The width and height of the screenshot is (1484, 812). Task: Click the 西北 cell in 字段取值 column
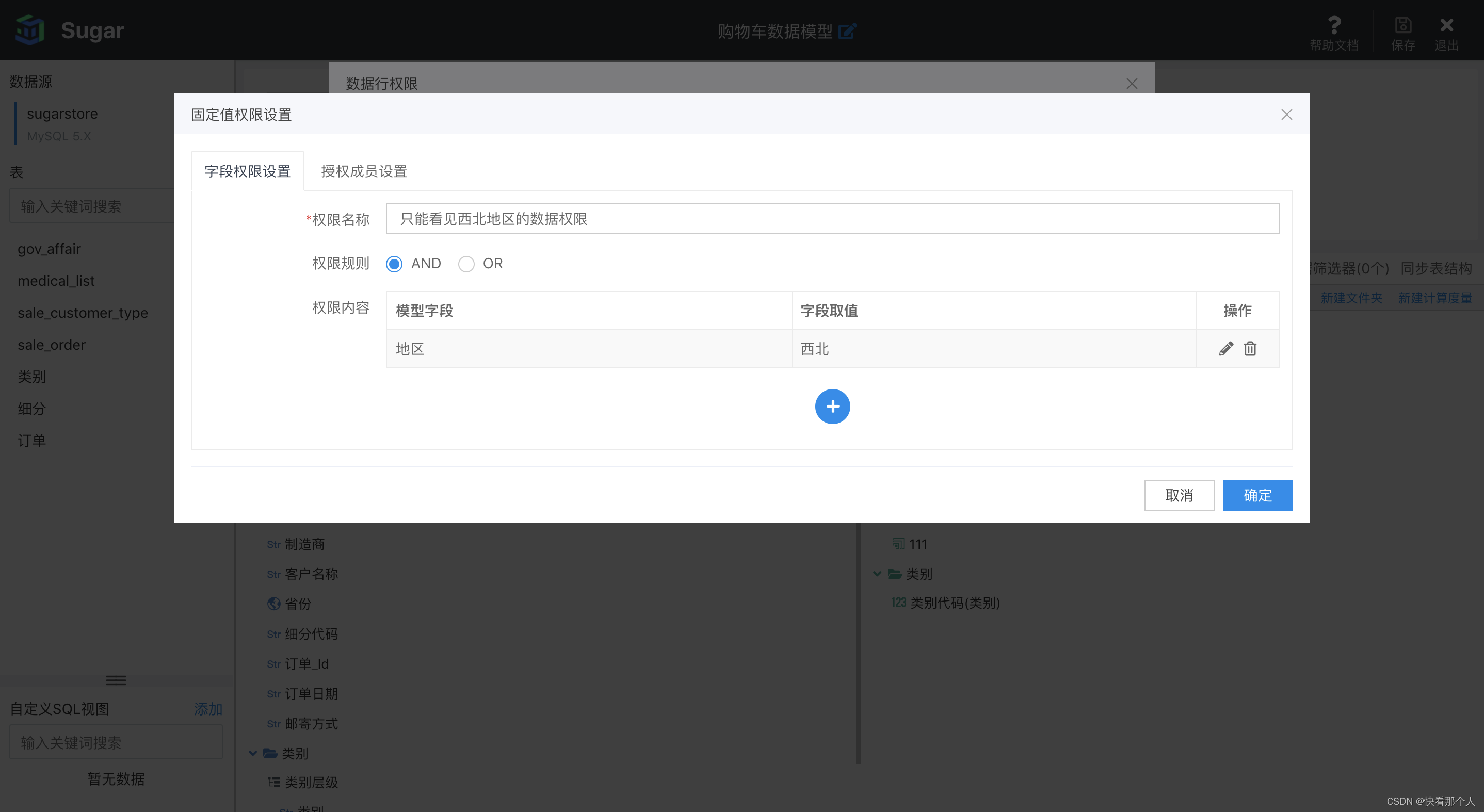pyautogui.click(x=994, y=349)
